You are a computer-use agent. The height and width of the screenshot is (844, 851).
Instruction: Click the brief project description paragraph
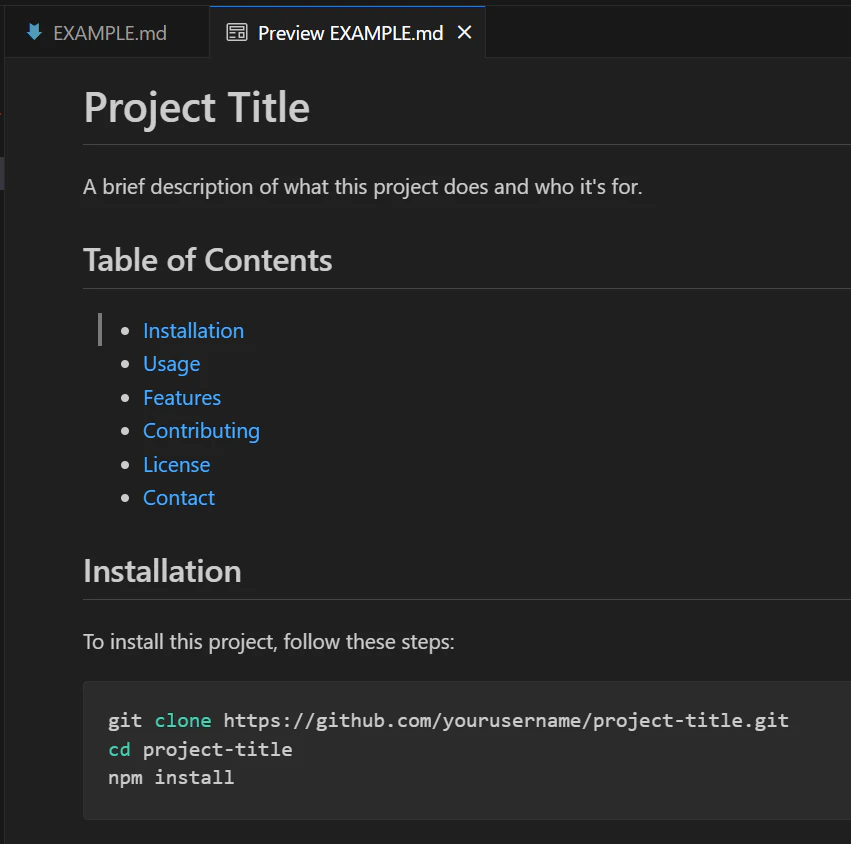click(x=363, y=187)
